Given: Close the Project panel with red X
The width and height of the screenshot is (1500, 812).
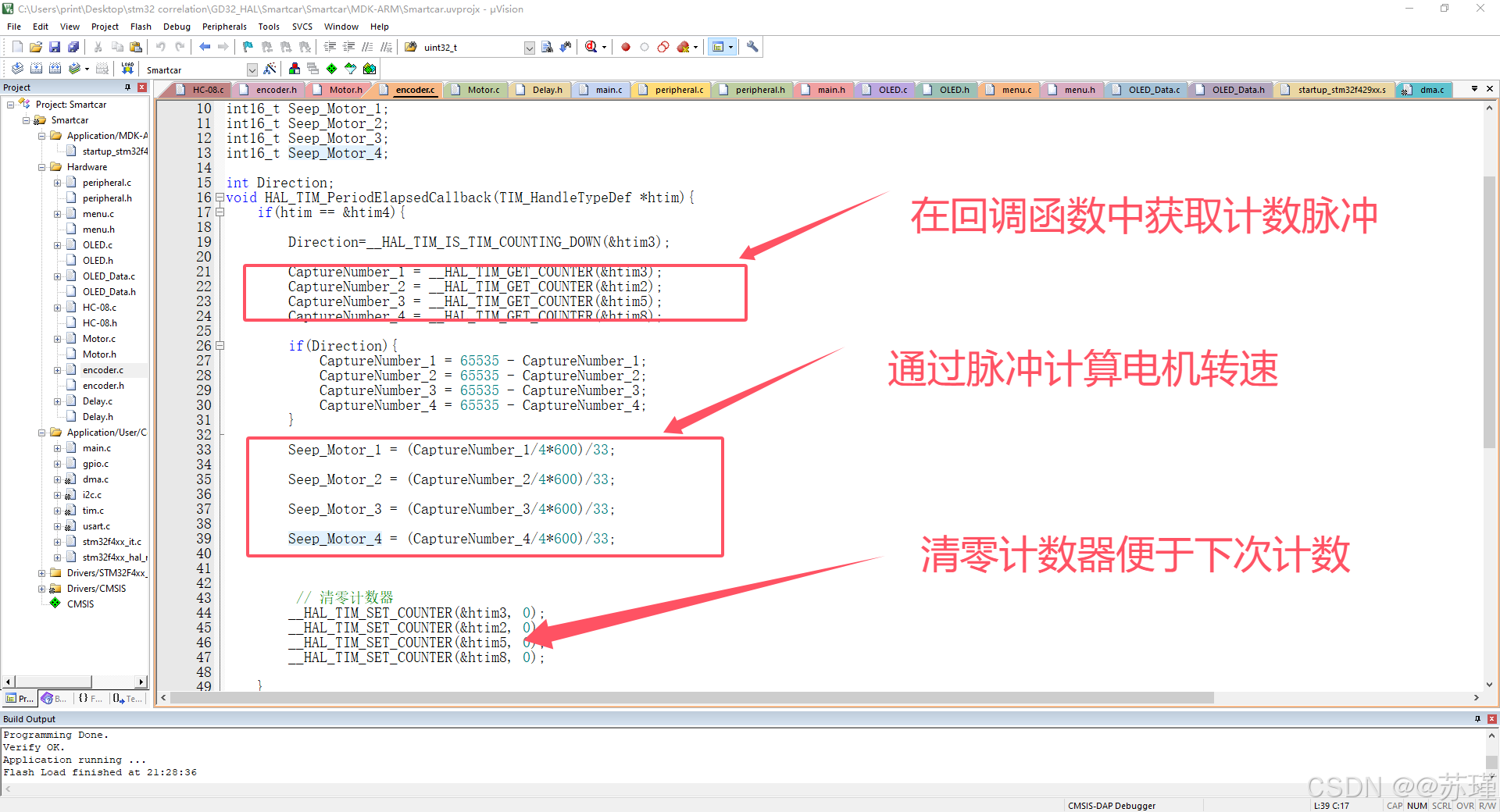Looking at the screenshot, I should point(142,87).
